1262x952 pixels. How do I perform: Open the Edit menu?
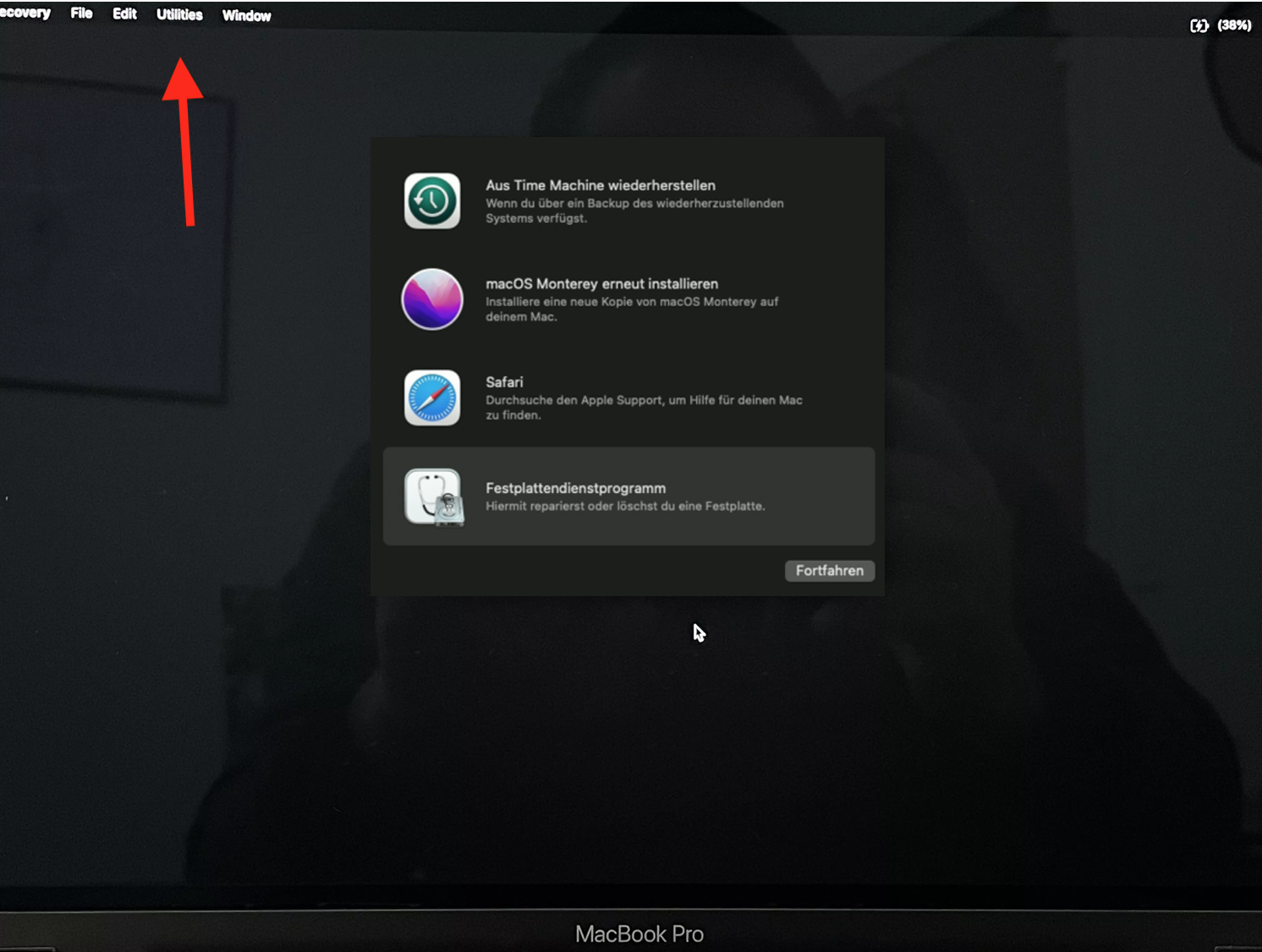click(124, 14)
